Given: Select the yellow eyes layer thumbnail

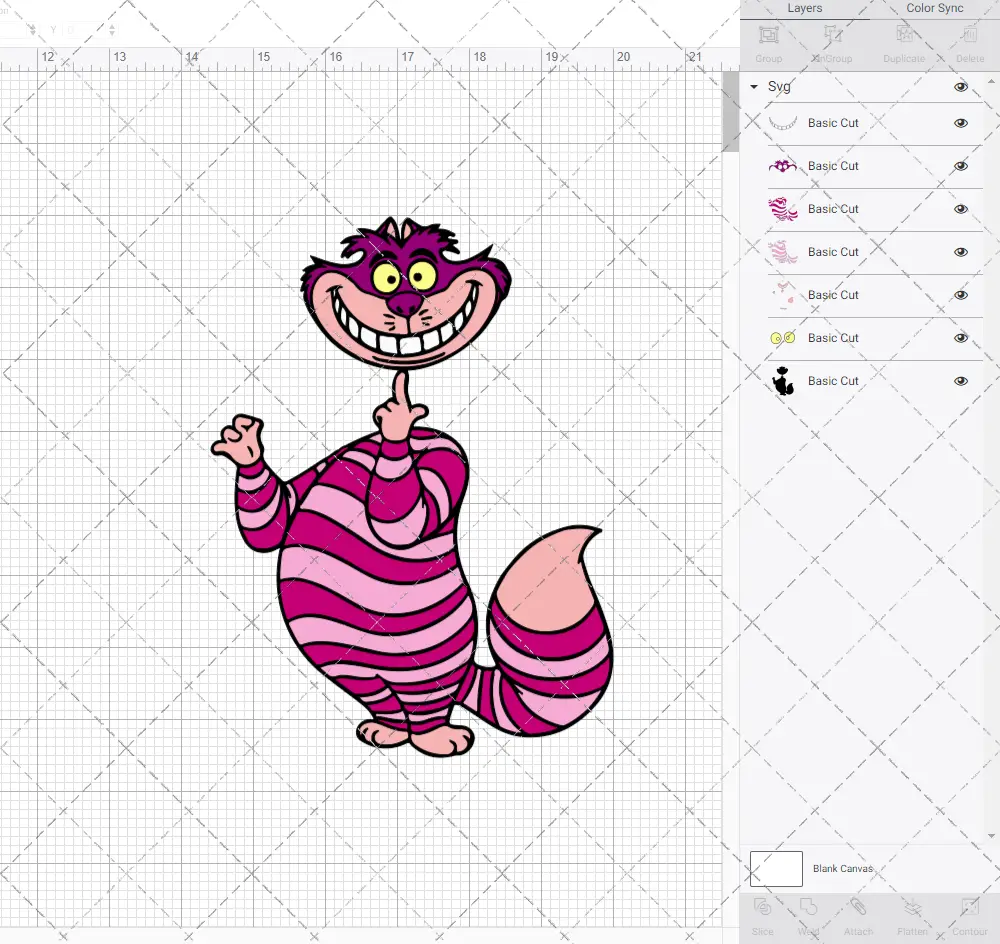Looking at the screenshot, I should pos(783,338).
